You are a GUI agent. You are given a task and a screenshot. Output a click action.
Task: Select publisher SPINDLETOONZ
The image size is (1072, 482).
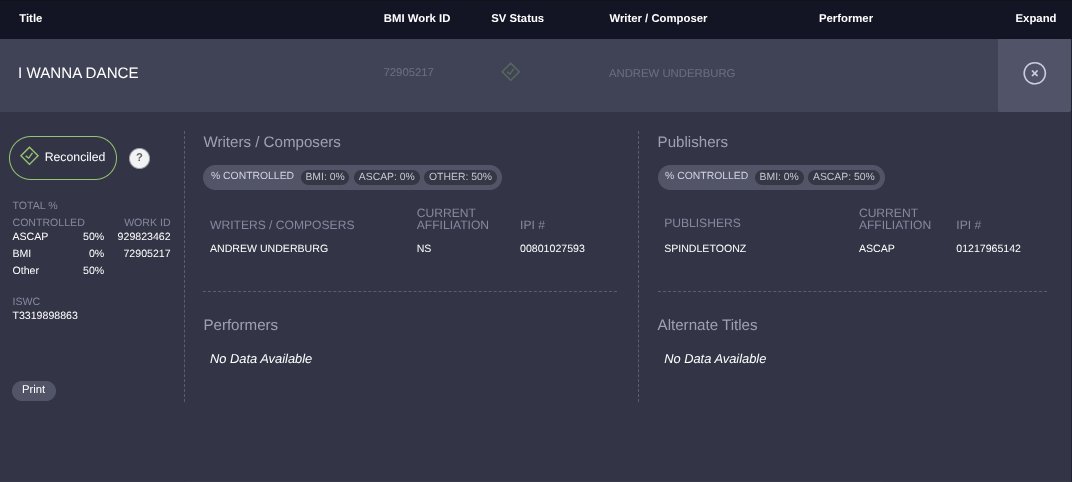coord(705,249)
